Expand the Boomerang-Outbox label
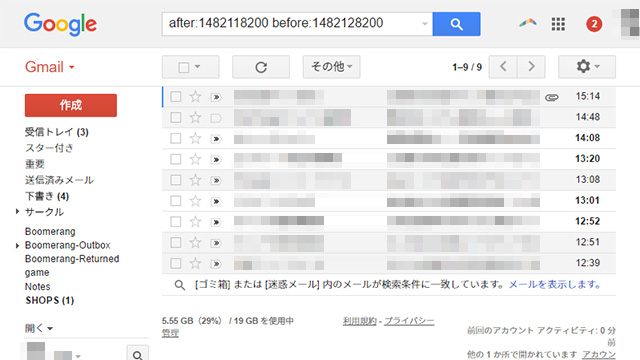Viewport: 640px width, 360px height. coord(17,245)
